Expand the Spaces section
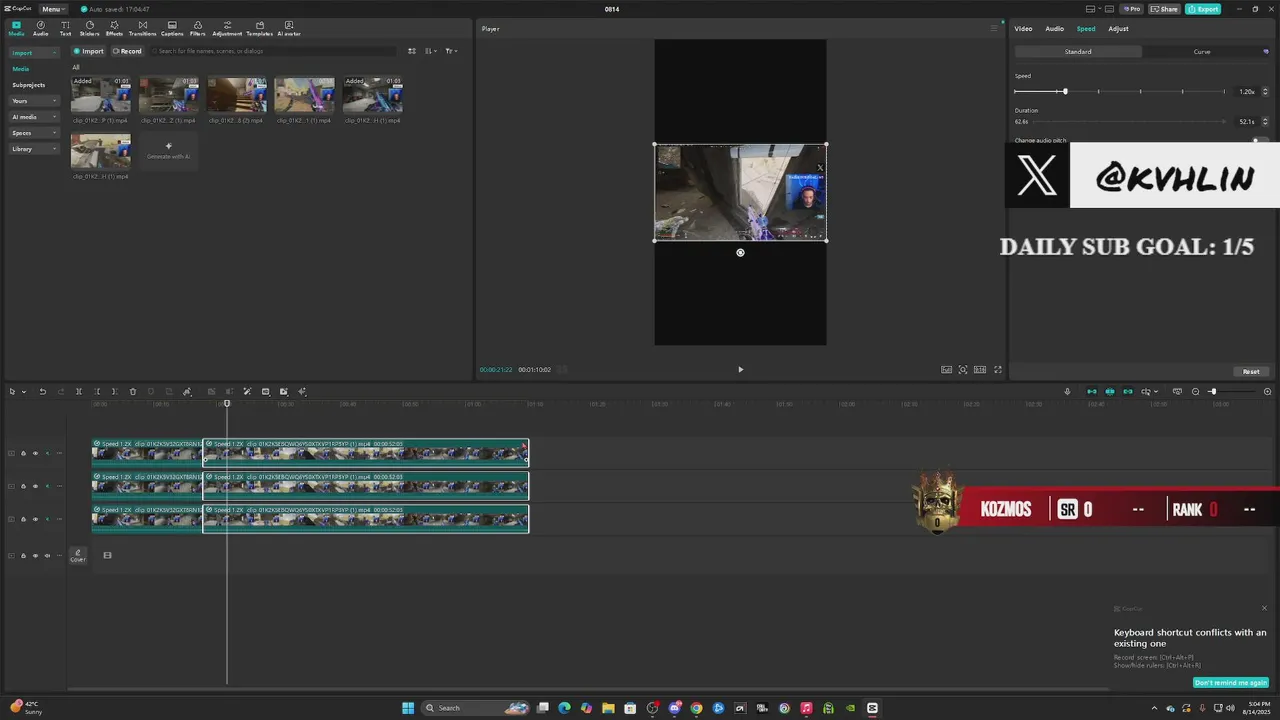This screenshot has height=720, width=1280. (35, 133)
